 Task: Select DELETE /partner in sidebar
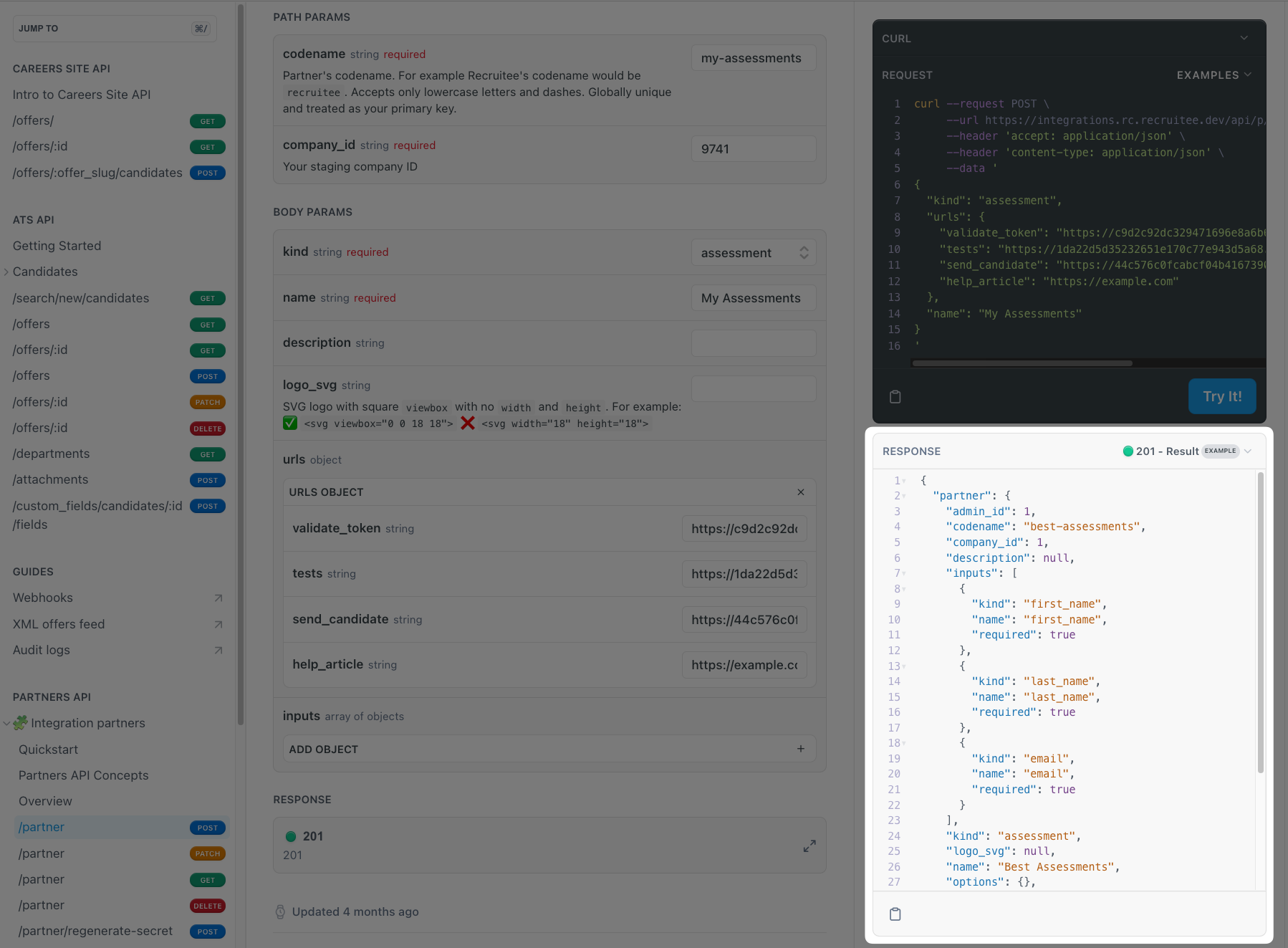121,906
